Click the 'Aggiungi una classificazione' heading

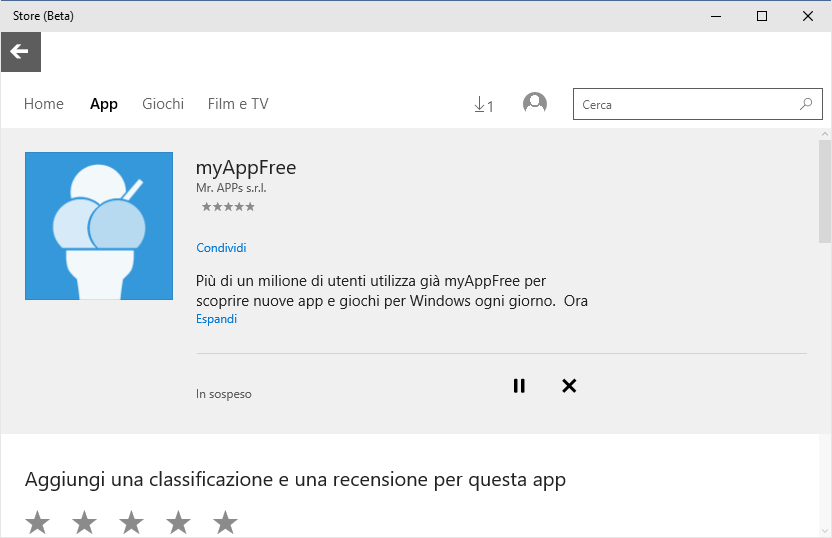pos(295,480)
